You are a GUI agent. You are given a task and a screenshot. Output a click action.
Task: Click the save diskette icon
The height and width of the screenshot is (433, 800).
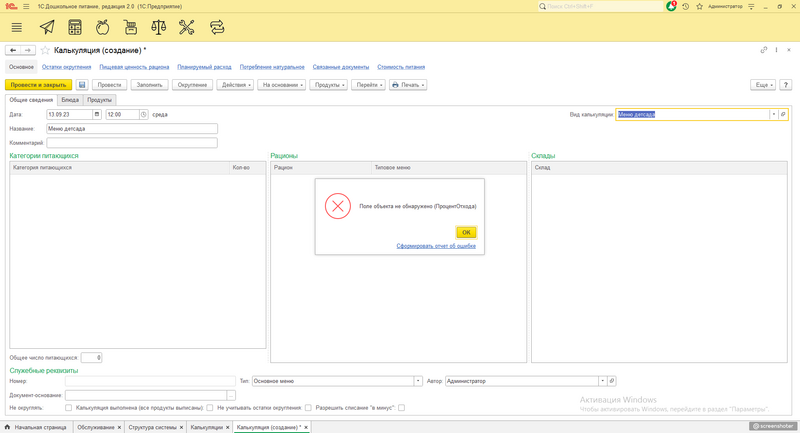click(x=83, y=85)
